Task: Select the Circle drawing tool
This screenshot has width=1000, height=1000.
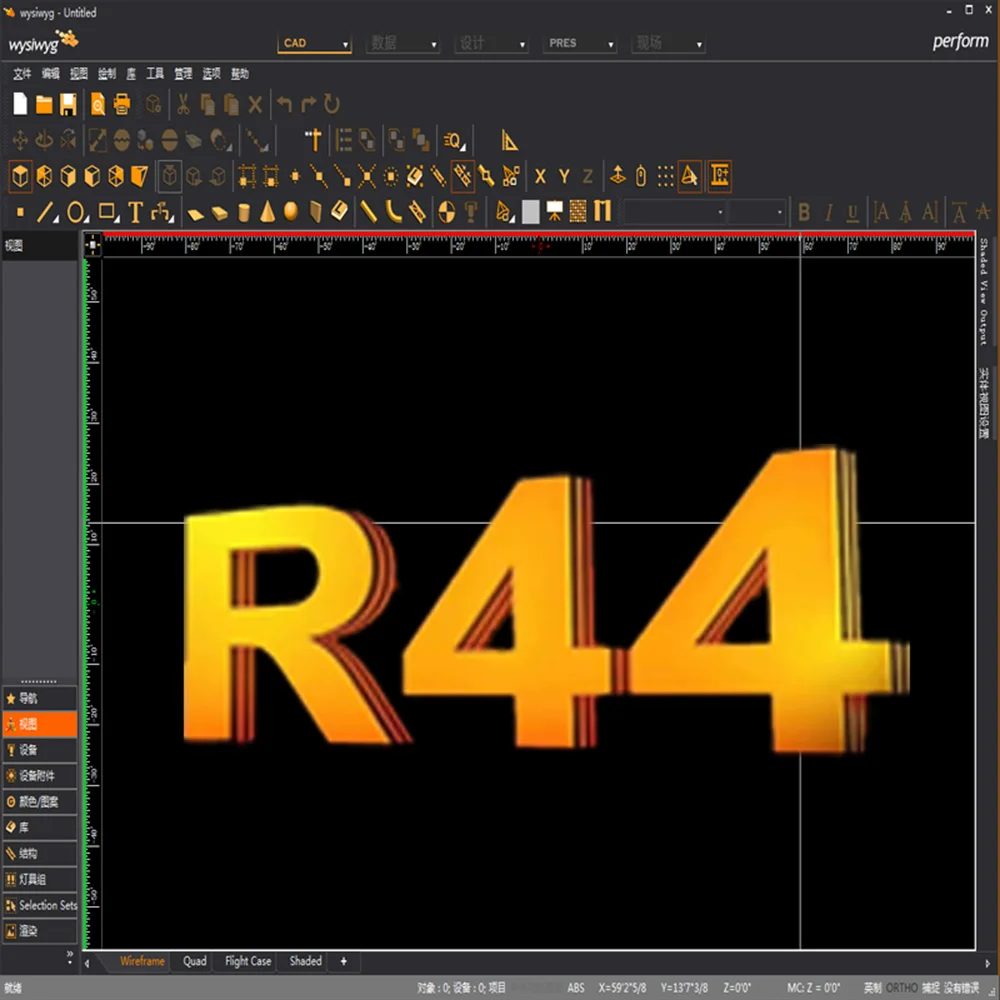Action: (76, 212)
